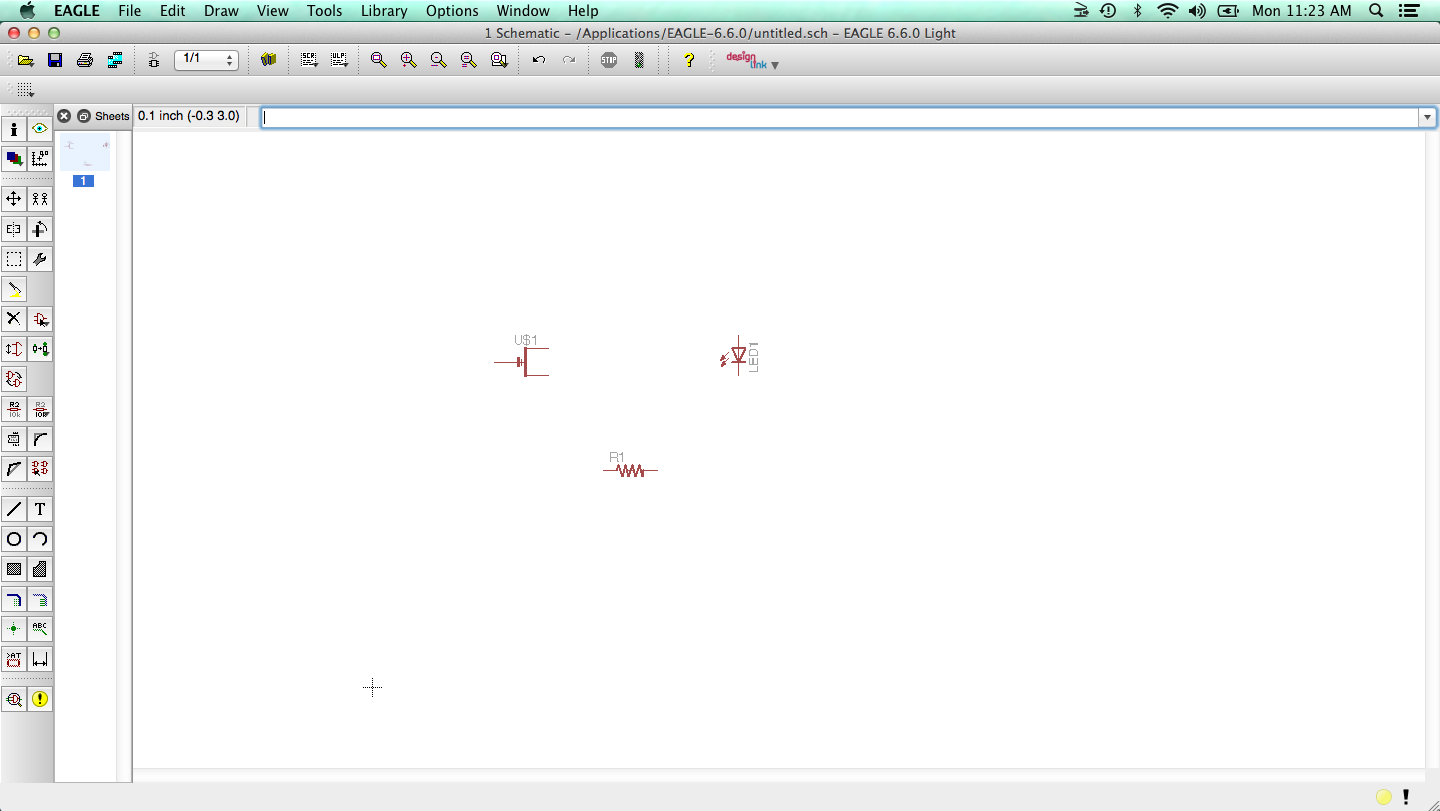The height and width of the screenshot is (811, 1440).
Task: Zoom to selected area
Action: [x=499, y=60]
